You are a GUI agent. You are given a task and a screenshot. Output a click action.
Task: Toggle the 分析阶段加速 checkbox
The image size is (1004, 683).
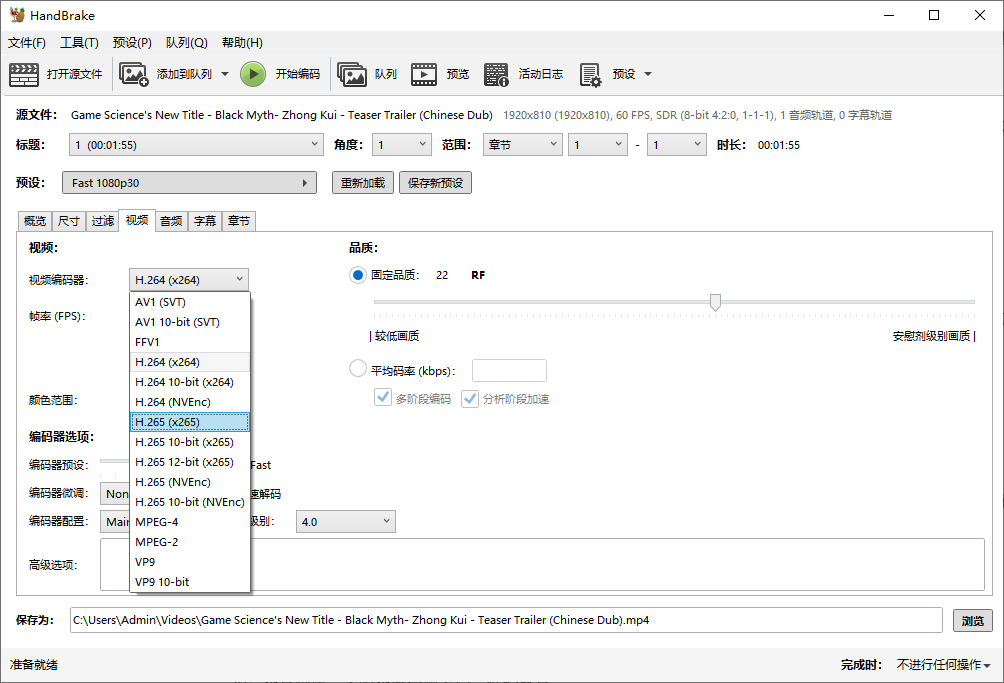pyautogui.click(x=469, y=398)
